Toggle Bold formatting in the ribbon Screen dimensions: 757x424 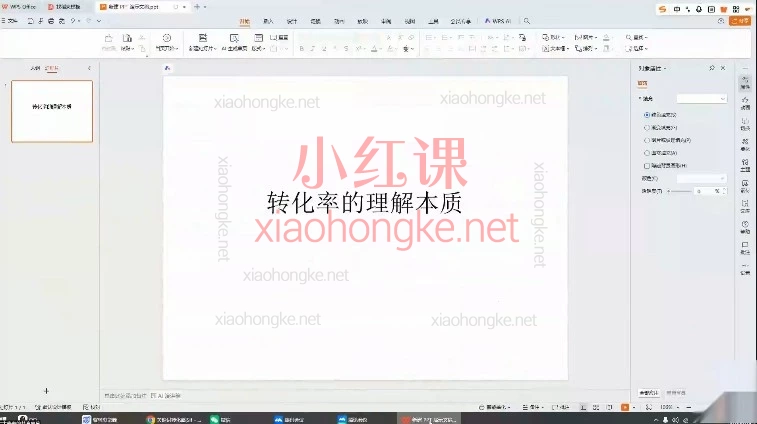pos(302,49)
